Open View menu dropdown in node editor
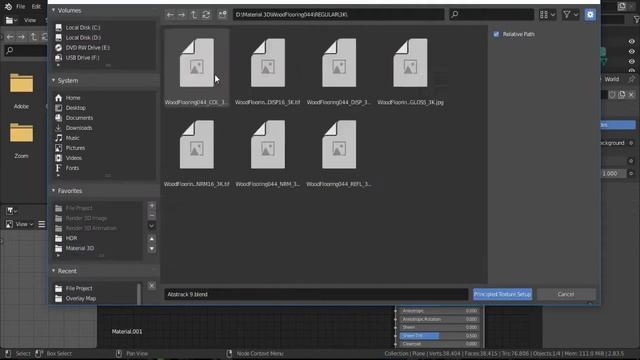Screen dimensions: 640x360 point(24,224)
